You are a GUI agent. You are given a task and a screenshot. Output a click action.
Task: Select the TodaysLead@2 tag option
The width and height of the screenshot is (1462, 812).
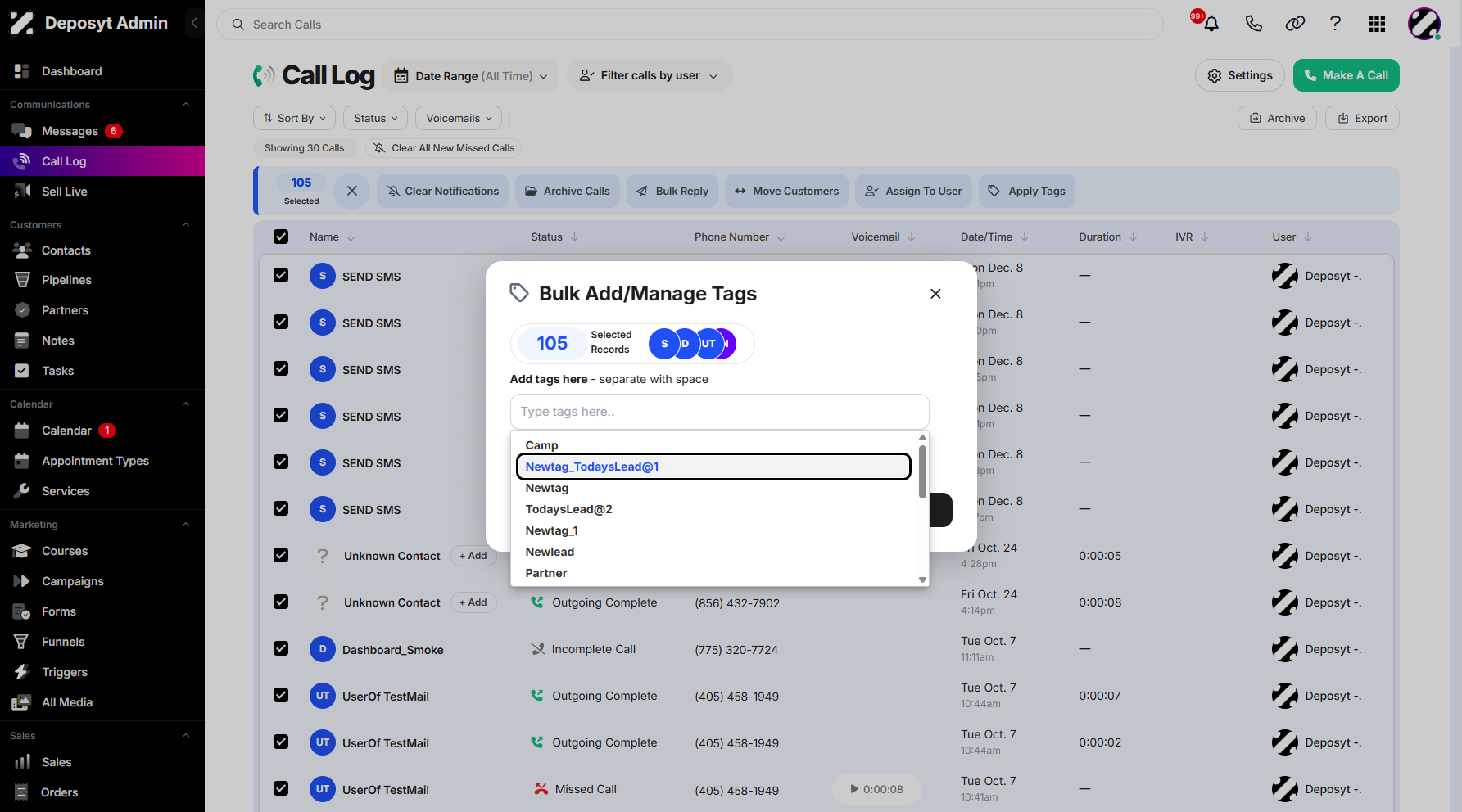(x=713, y=509)
